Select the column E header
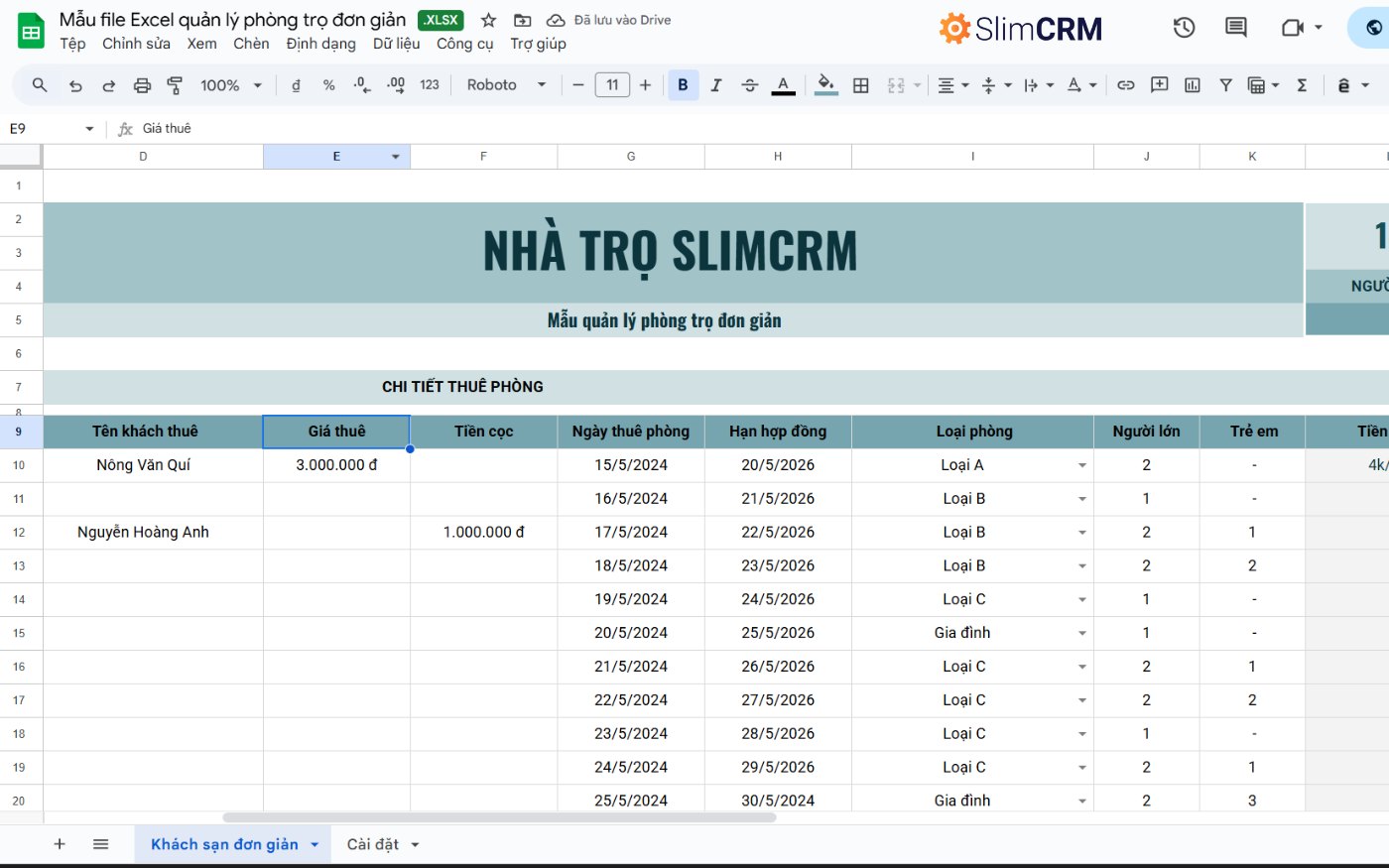 [x=335, y=156]
